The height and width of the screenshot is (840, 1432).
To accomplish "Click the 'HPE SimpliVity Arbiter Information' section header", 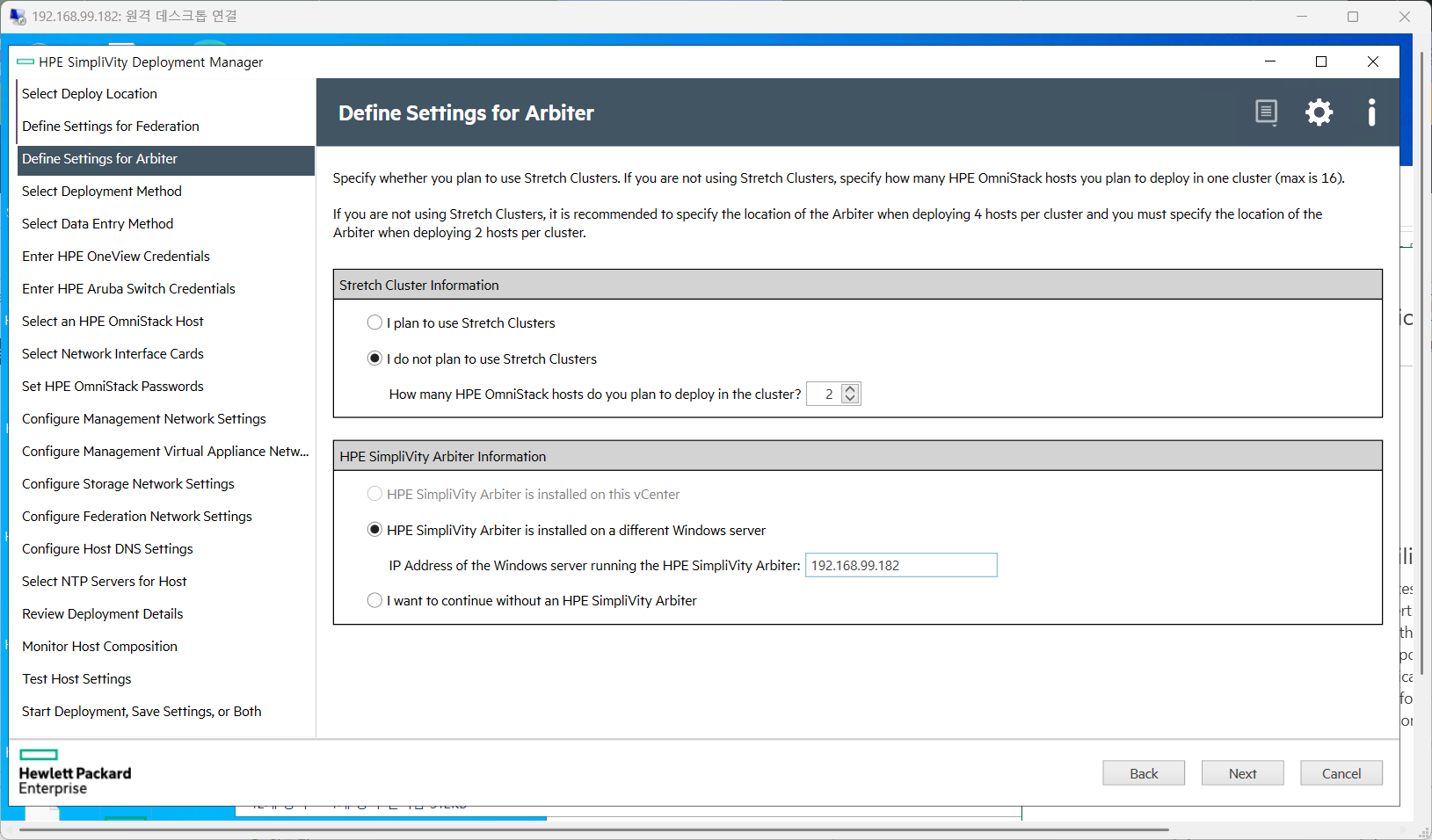I will click(858, 456).
